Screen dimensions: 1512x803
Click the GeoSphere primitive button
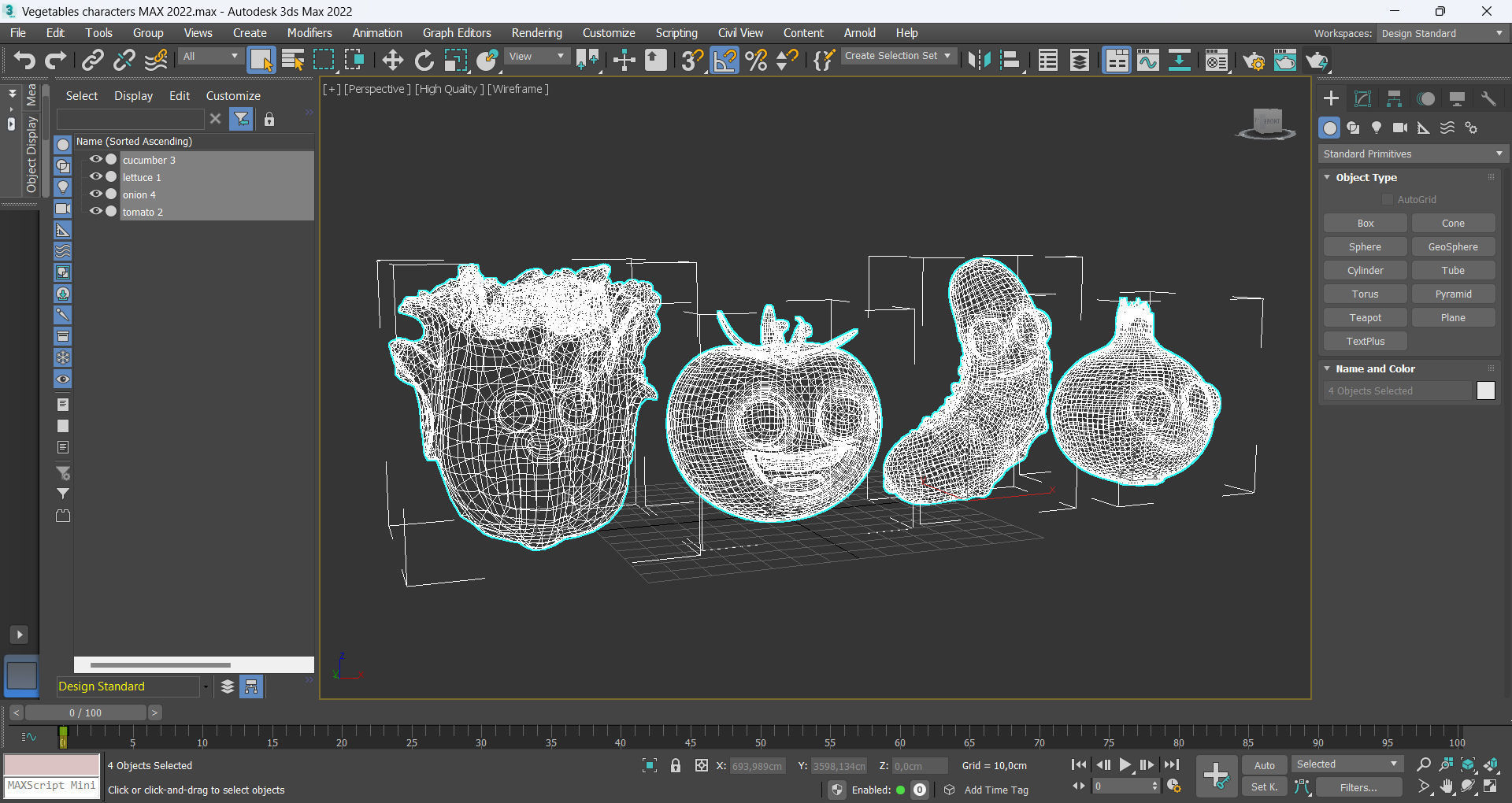(1453, 246)
